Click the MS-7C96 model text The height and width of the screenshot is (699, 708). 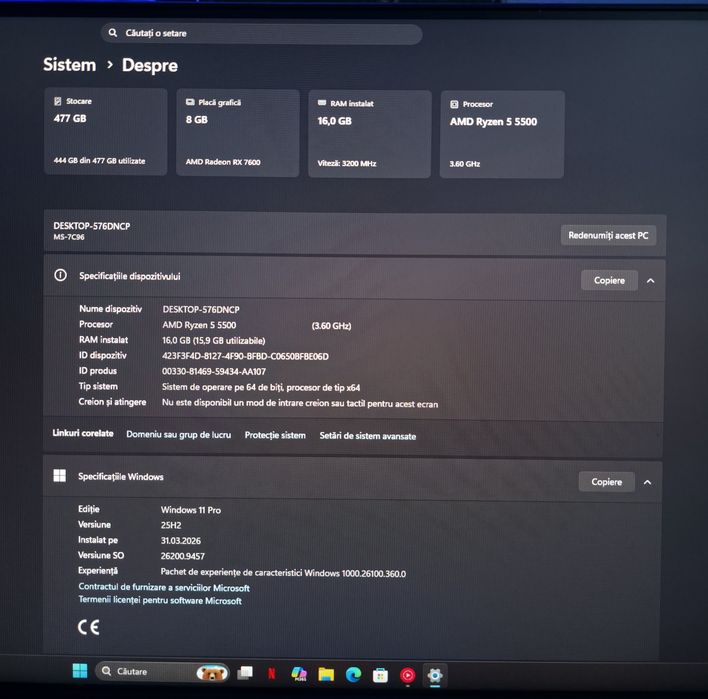[x=69, y=237]
